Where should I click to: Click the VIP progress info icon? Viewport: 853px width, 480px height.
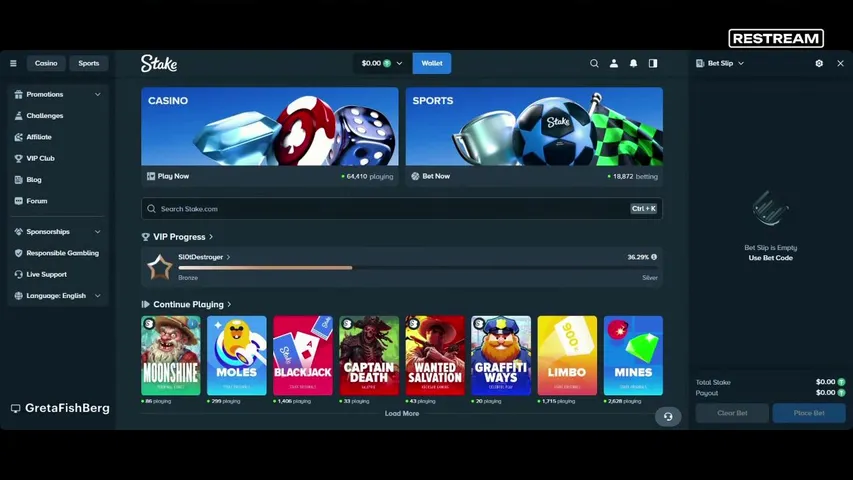point(654,257)
